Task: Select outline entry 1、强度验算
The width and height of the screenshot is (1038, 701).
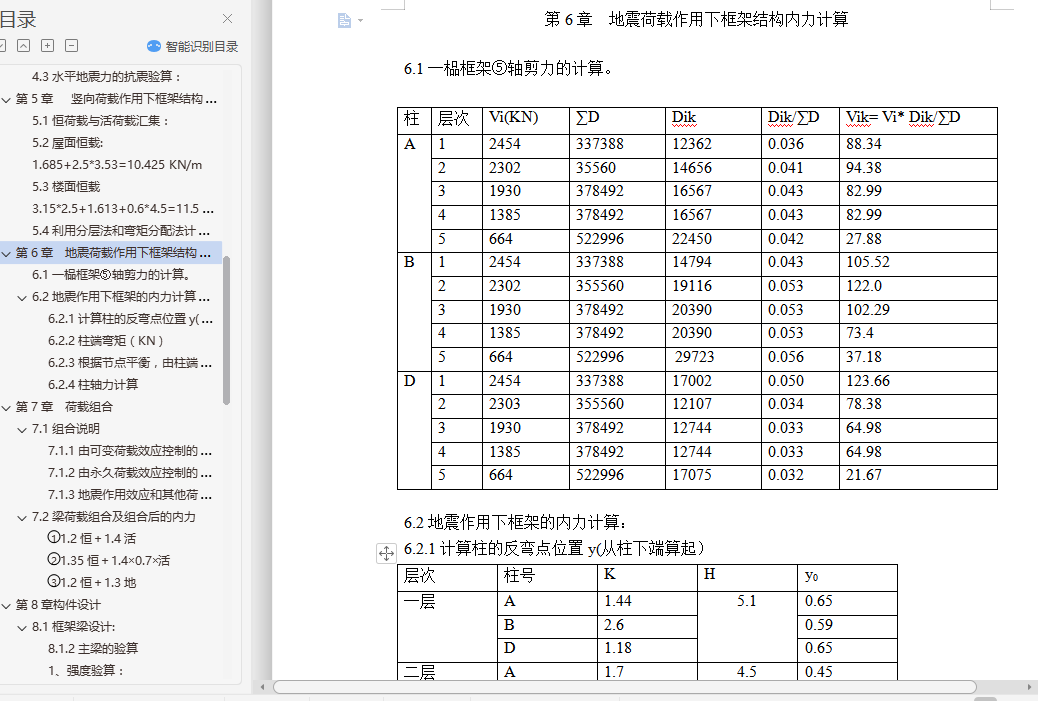Action: tap(86, 671)
